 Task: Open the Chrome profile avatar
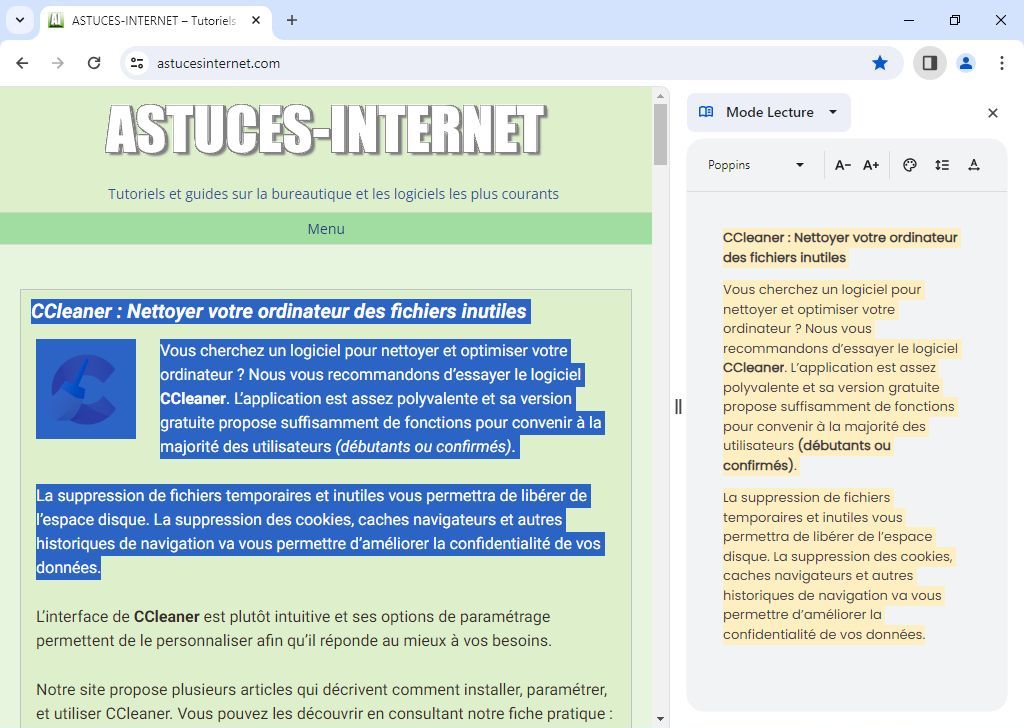tap(965, 62)
